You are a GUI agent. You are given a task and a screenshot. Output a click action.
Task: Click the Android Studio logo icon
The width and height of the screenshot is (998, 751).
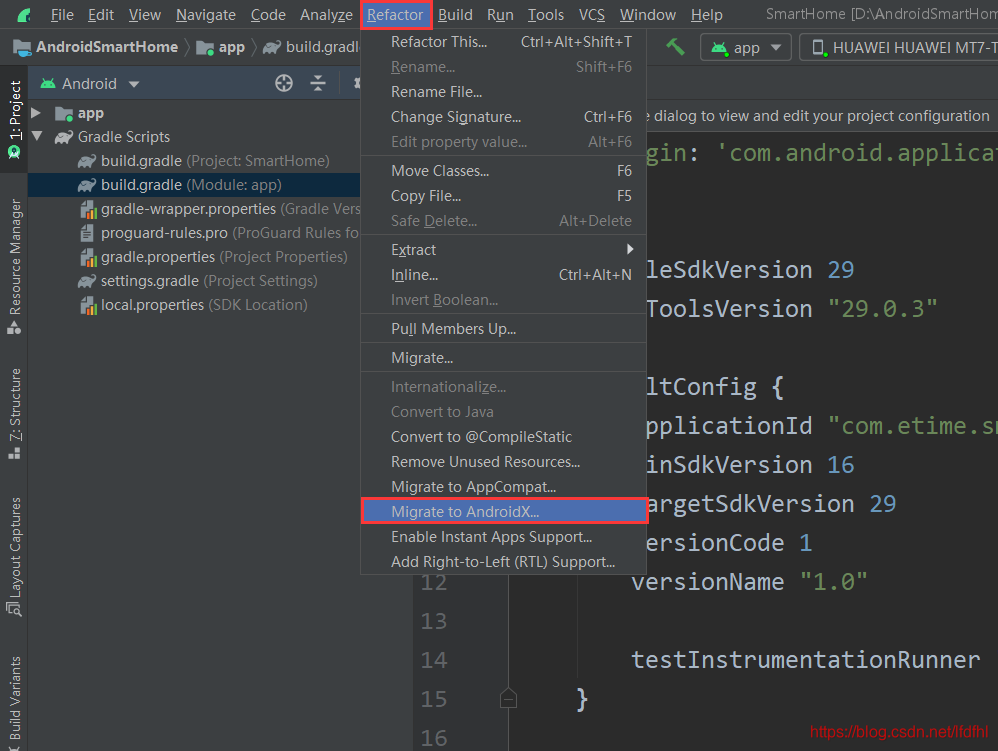point(24,15)
